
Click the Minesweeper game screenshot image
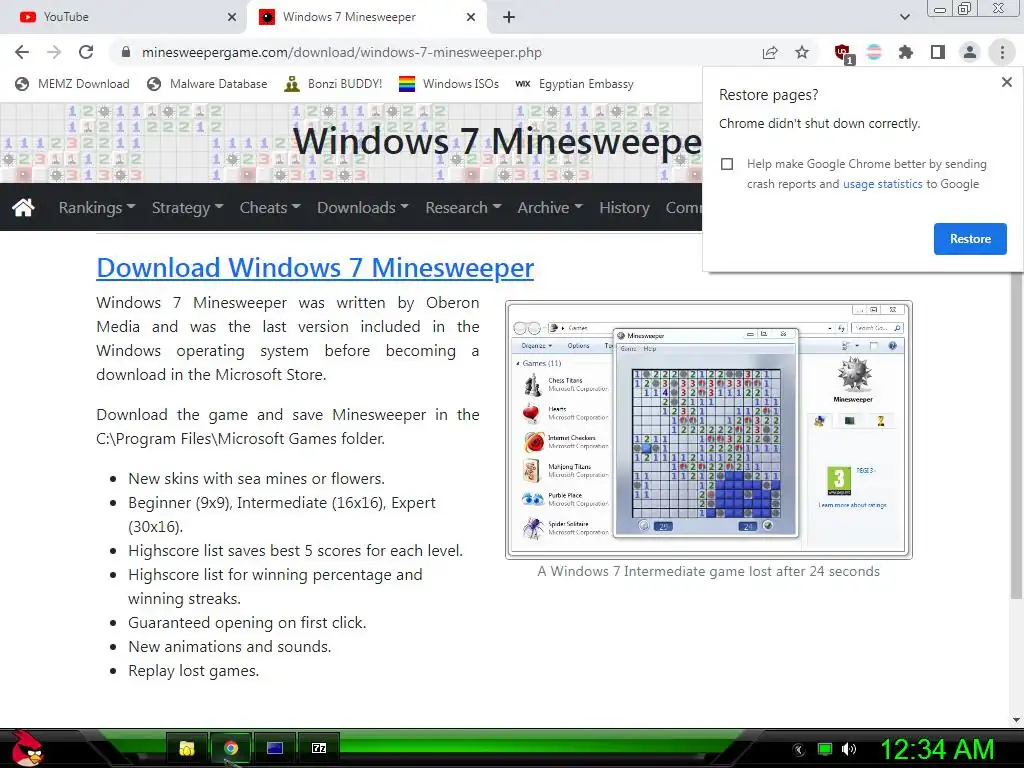point(709,430)
